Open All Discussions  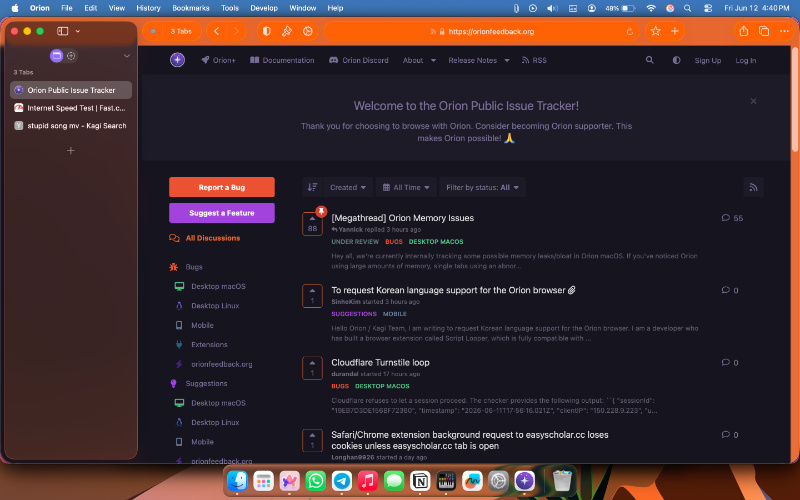pyautogui.click(x=205, y=238)
